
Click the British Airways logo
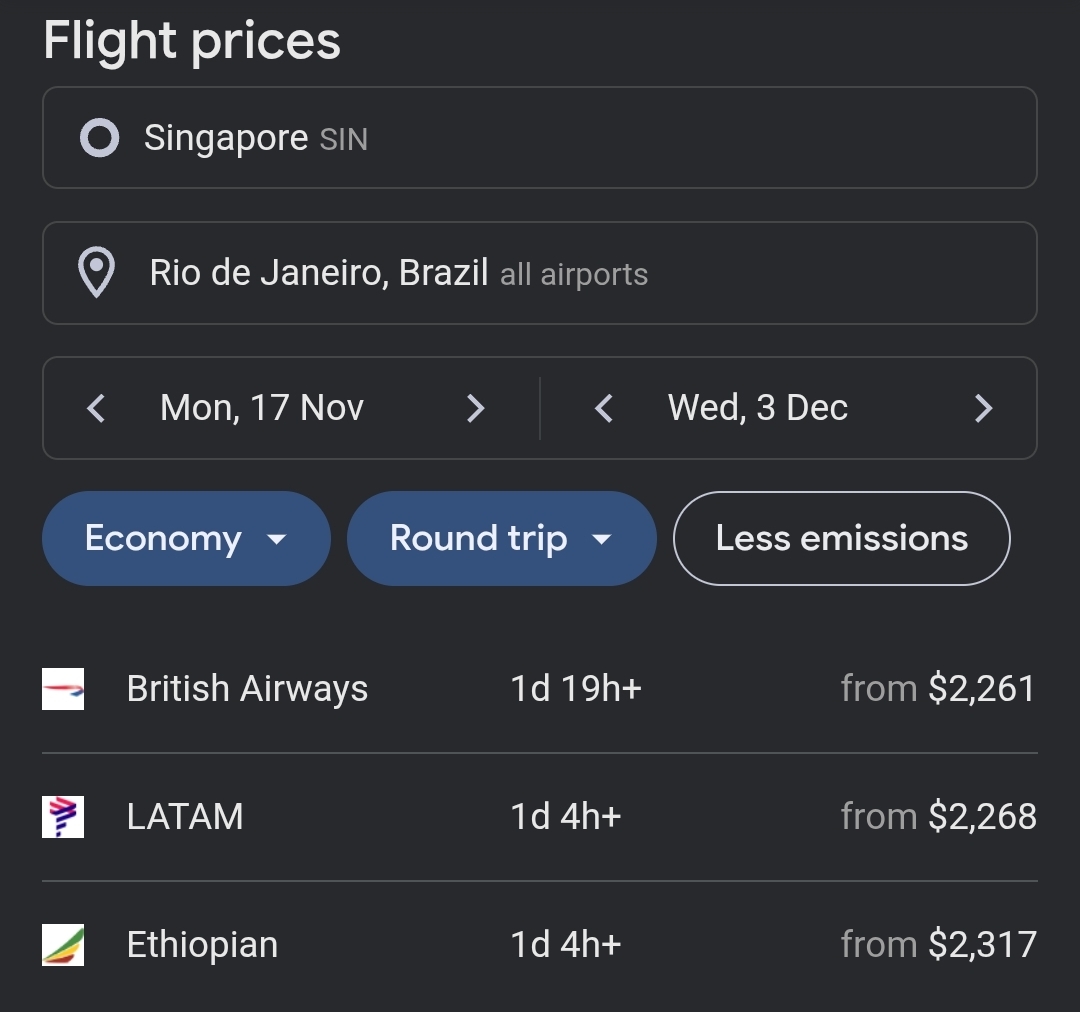(x=63, y=689)
